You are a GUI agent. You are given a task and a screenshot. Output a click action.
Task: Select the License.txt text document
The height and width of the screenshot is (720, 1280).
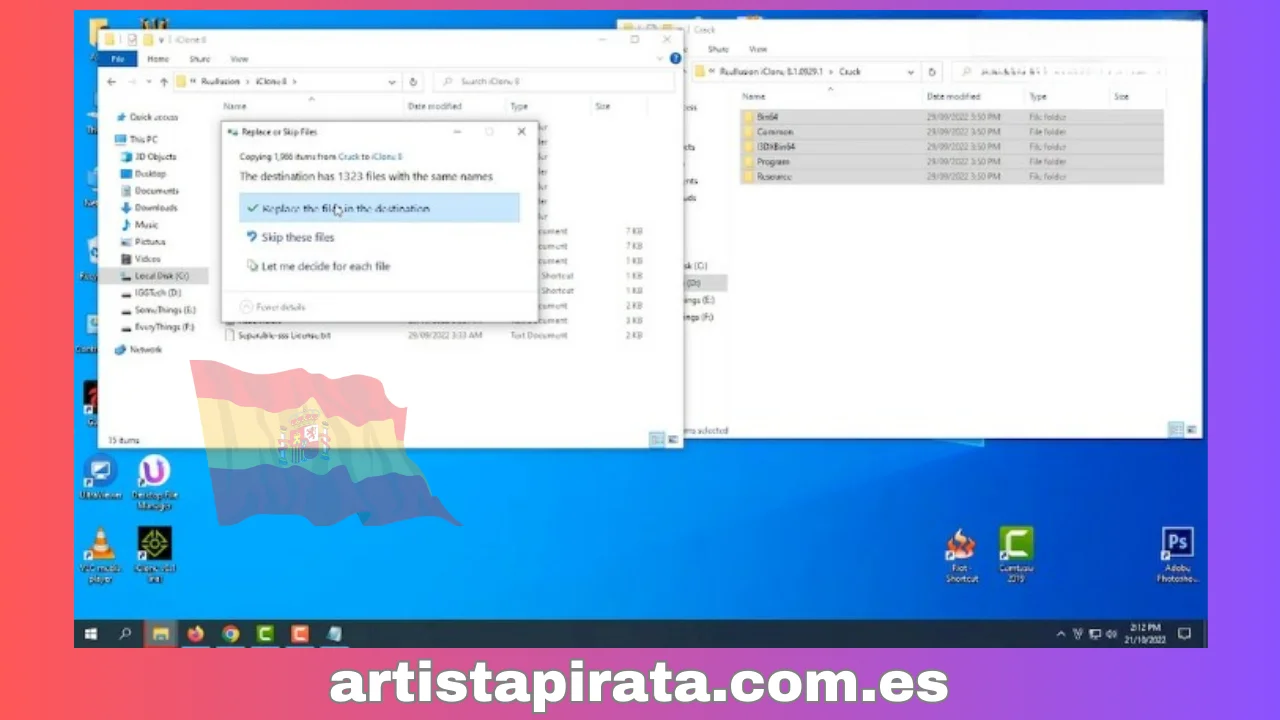pos(283,336)
